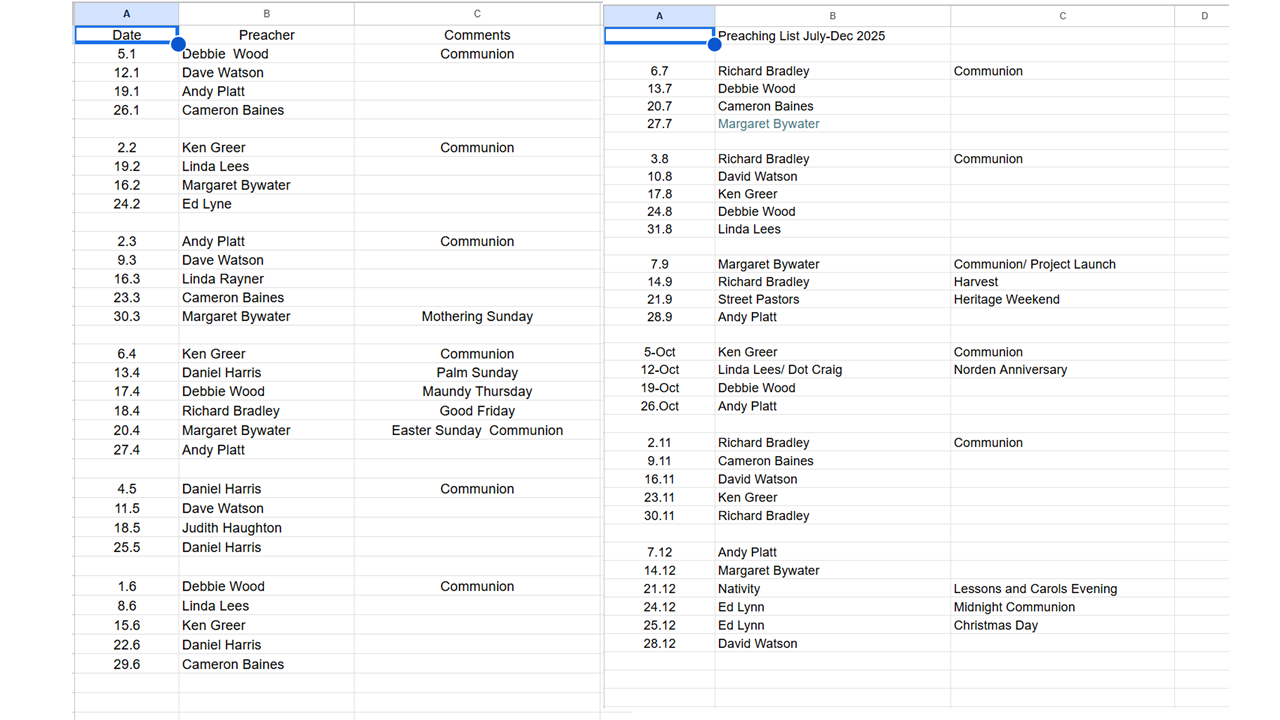Click the 'Palm Sunday' comment cell
The height and width of the screenshot is (720, 1280).
(477, 372)
